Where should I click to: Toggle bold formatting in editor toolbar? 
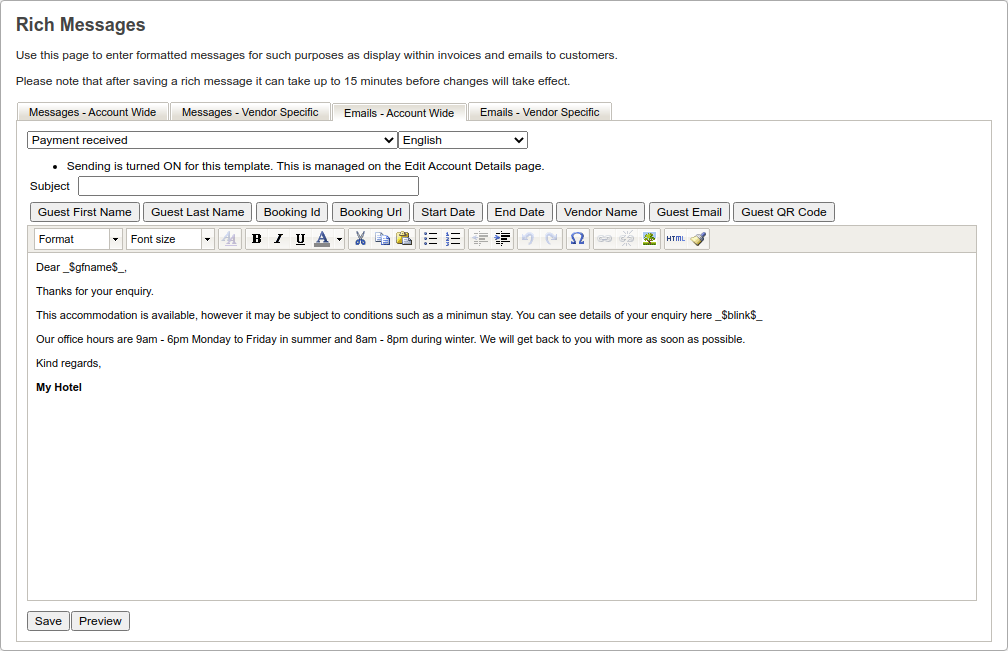(x=257, y=239)
